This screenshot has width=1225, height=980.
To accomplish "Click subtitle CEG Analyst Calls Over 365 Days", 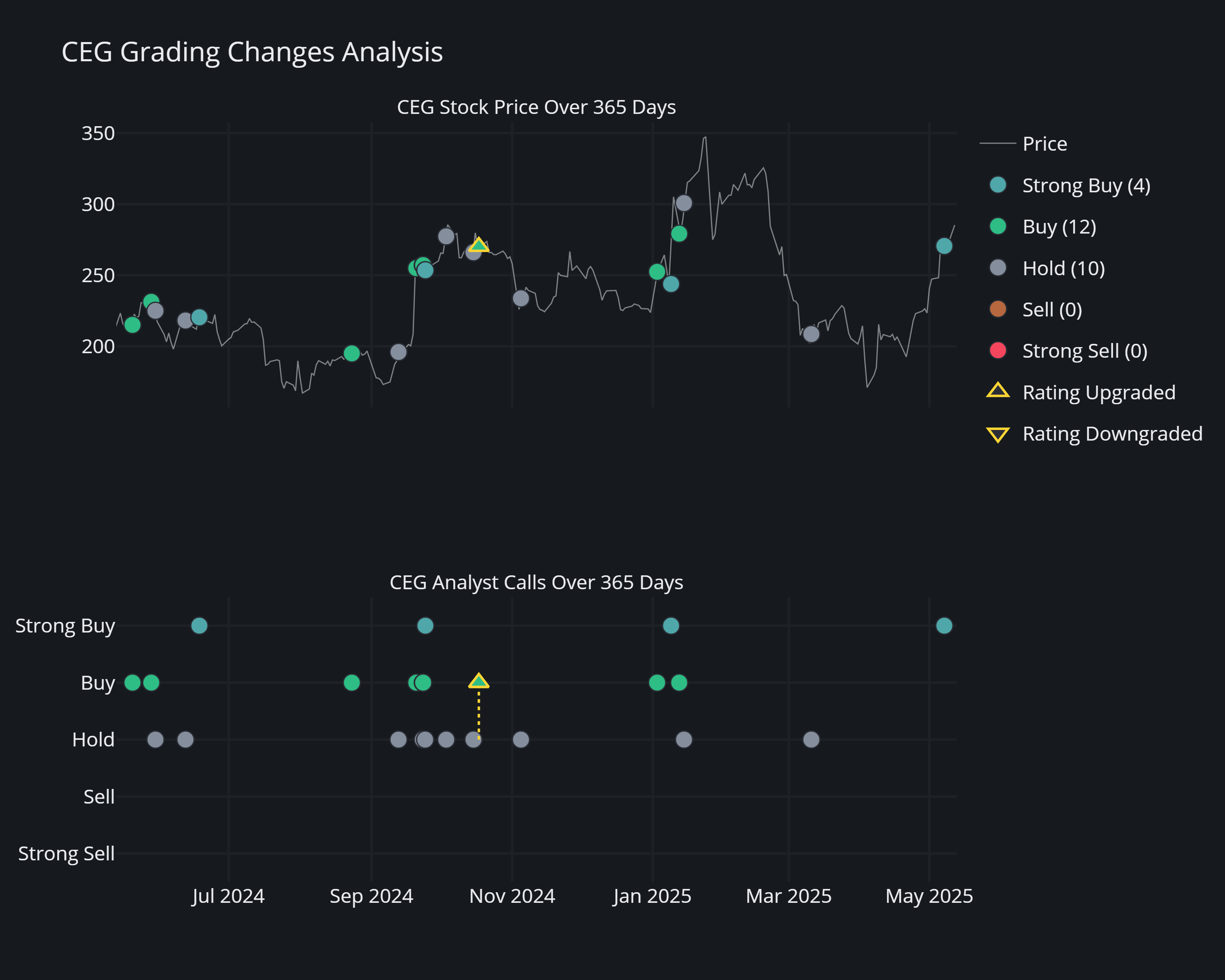I will pos(536,582).
